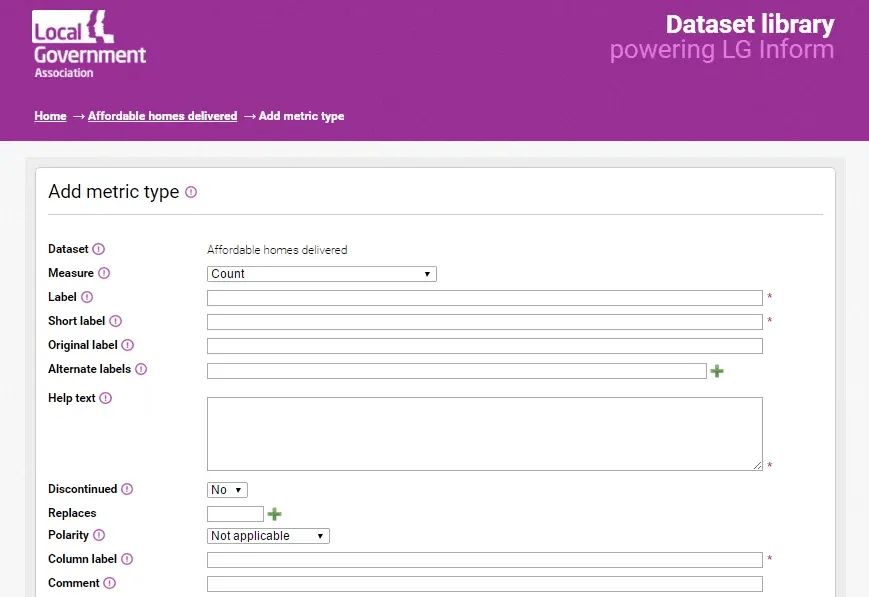Screen dimensions: 869x597
Task: Click the info icon beside Measure label
Action: [x=104, y=273]
